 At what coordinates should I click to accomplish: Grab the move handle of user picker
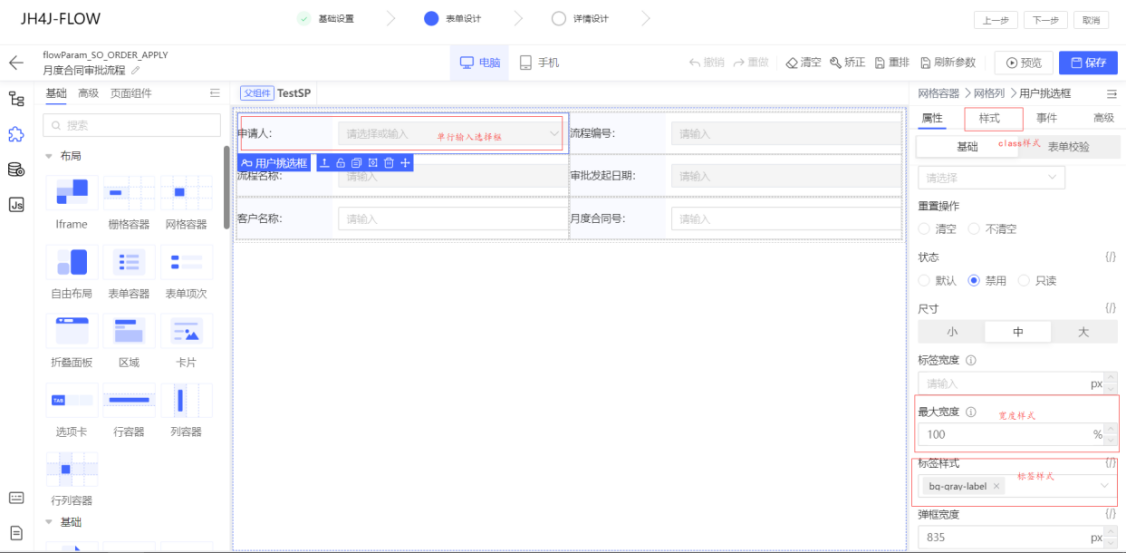coord(405,163)
